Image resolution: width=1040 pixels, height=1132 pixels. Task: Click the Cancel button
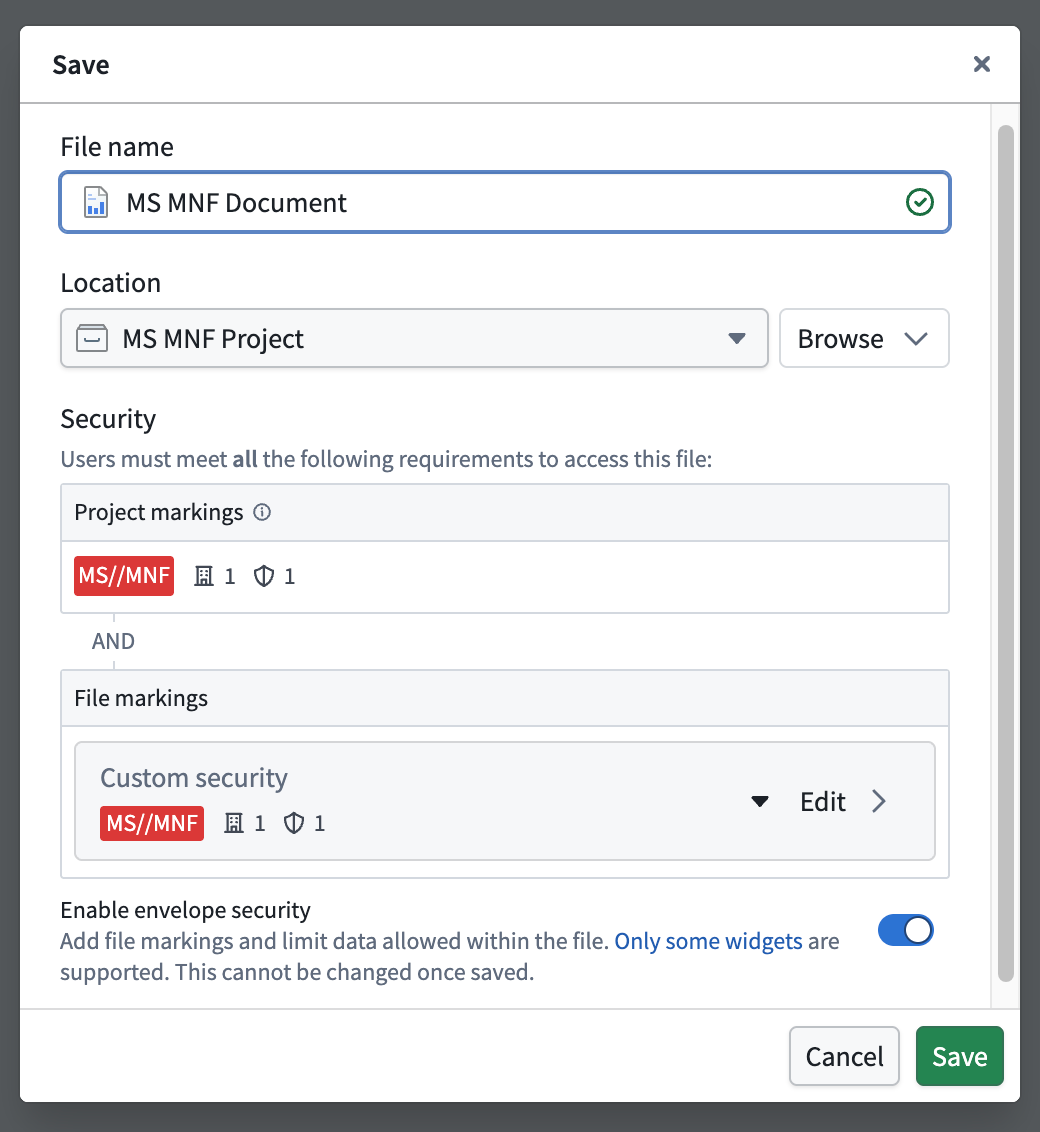pyautogui.click(x=844, y=1056)
